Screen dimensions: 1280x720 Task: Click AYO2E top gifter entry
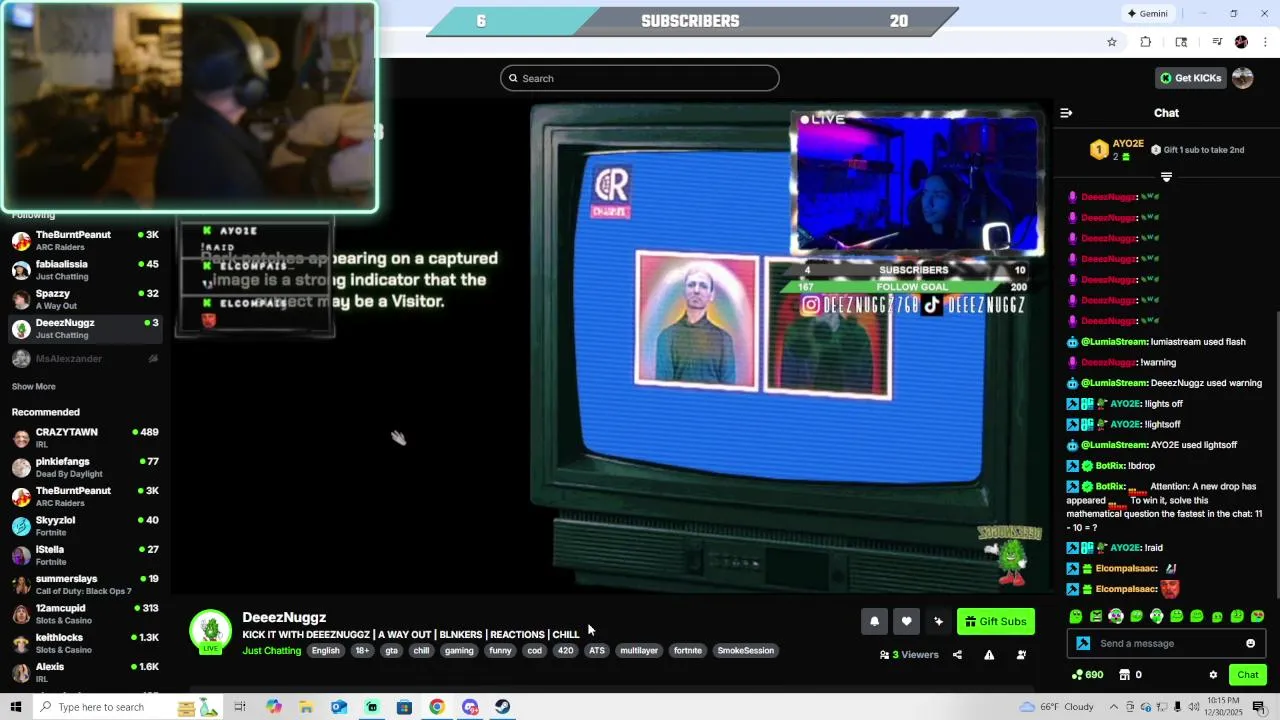1117,150
